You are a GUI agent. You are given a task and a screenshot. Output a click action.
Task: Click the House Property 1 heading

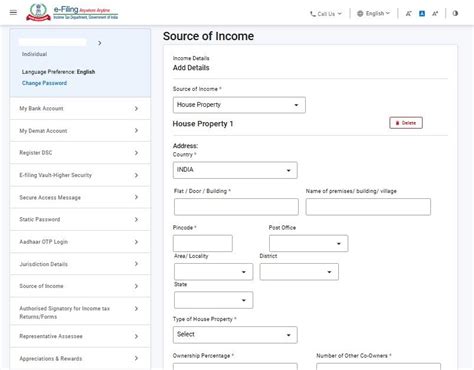203,124
